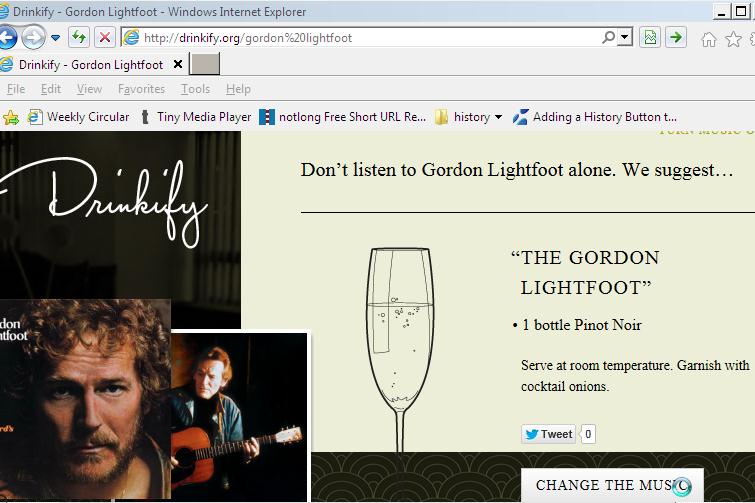Image resolution: width=755 pixels, height=503 pixels.
Task: Minimize the Internet Explorer window
Action: (721, 12)
